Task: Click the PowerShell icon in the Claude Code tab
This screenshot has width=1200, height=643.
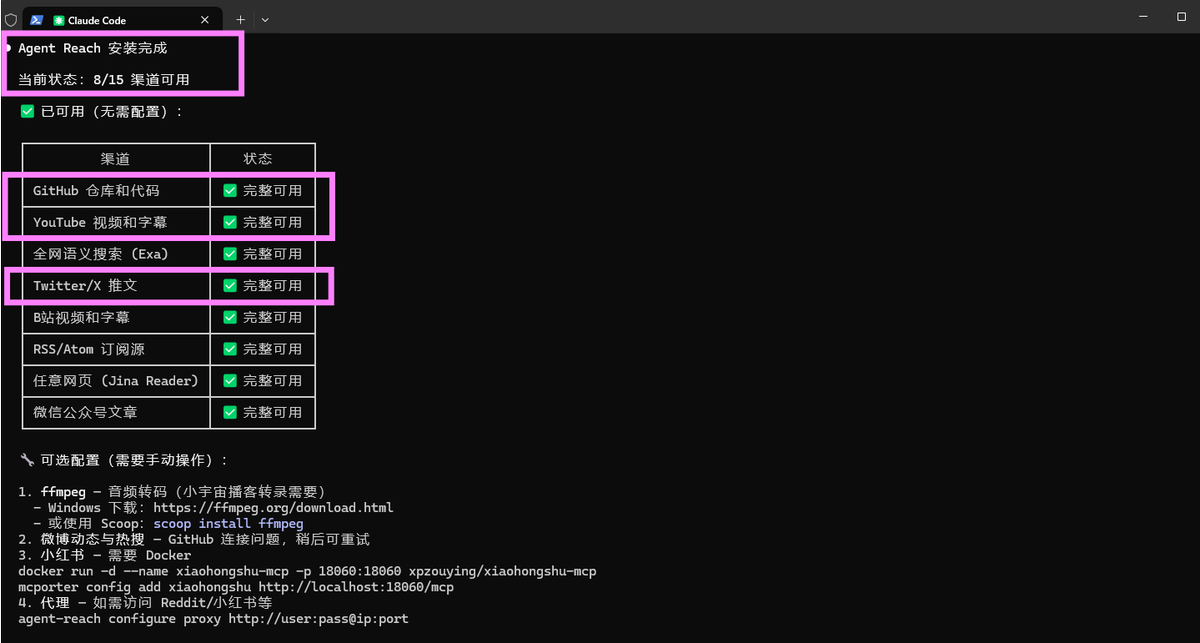Action: click(x=37, y=19)
